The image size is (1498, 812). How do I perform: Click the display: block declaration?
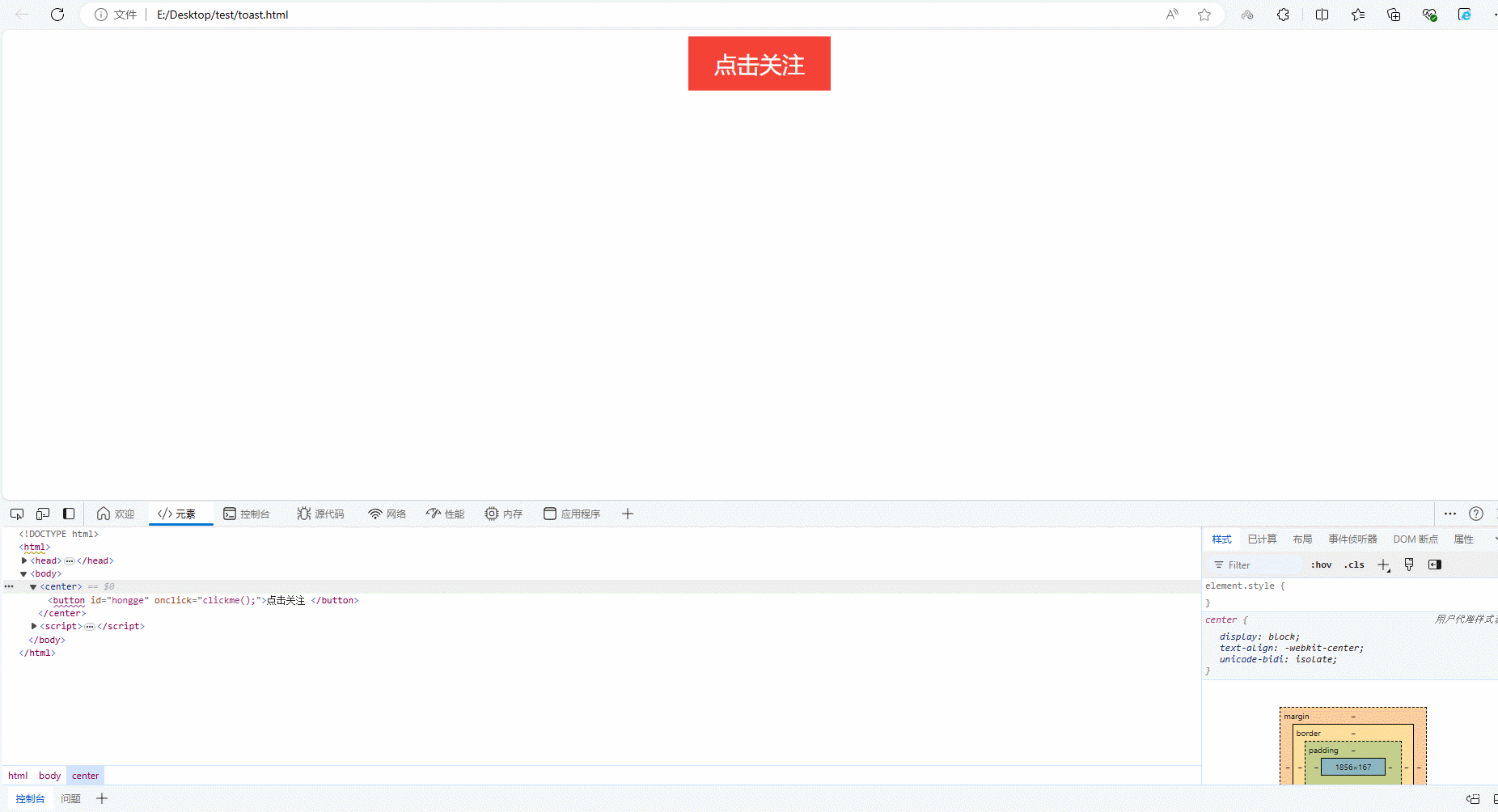coord(1259,636)
